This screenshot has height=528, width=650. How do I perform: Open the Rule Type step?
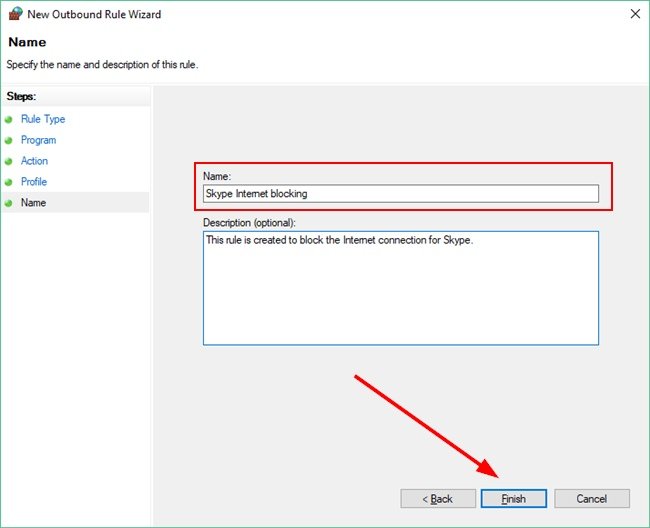(43, 119)
